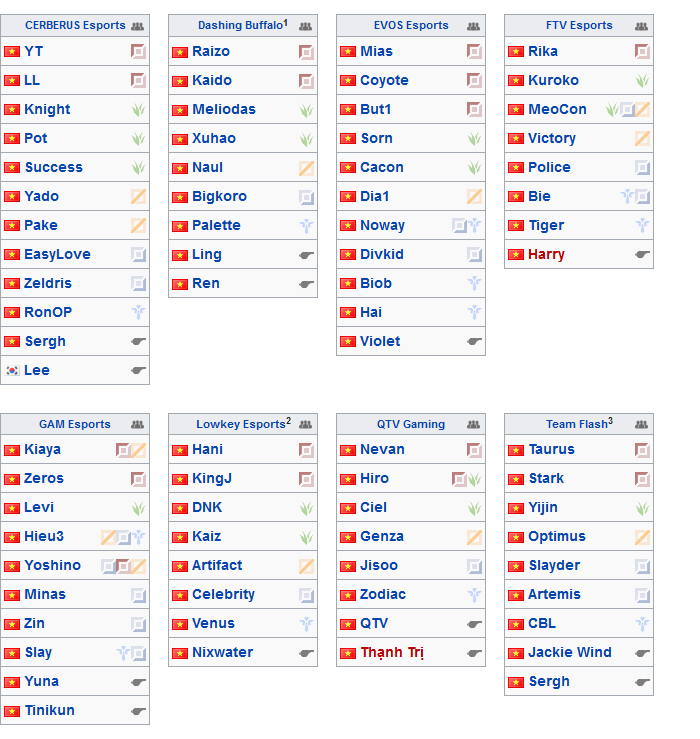Viewport: 700px width, 739px height.
Task: Open the Thạnh Trị player page
Action: pyautogui.click(x=392, y=652)
